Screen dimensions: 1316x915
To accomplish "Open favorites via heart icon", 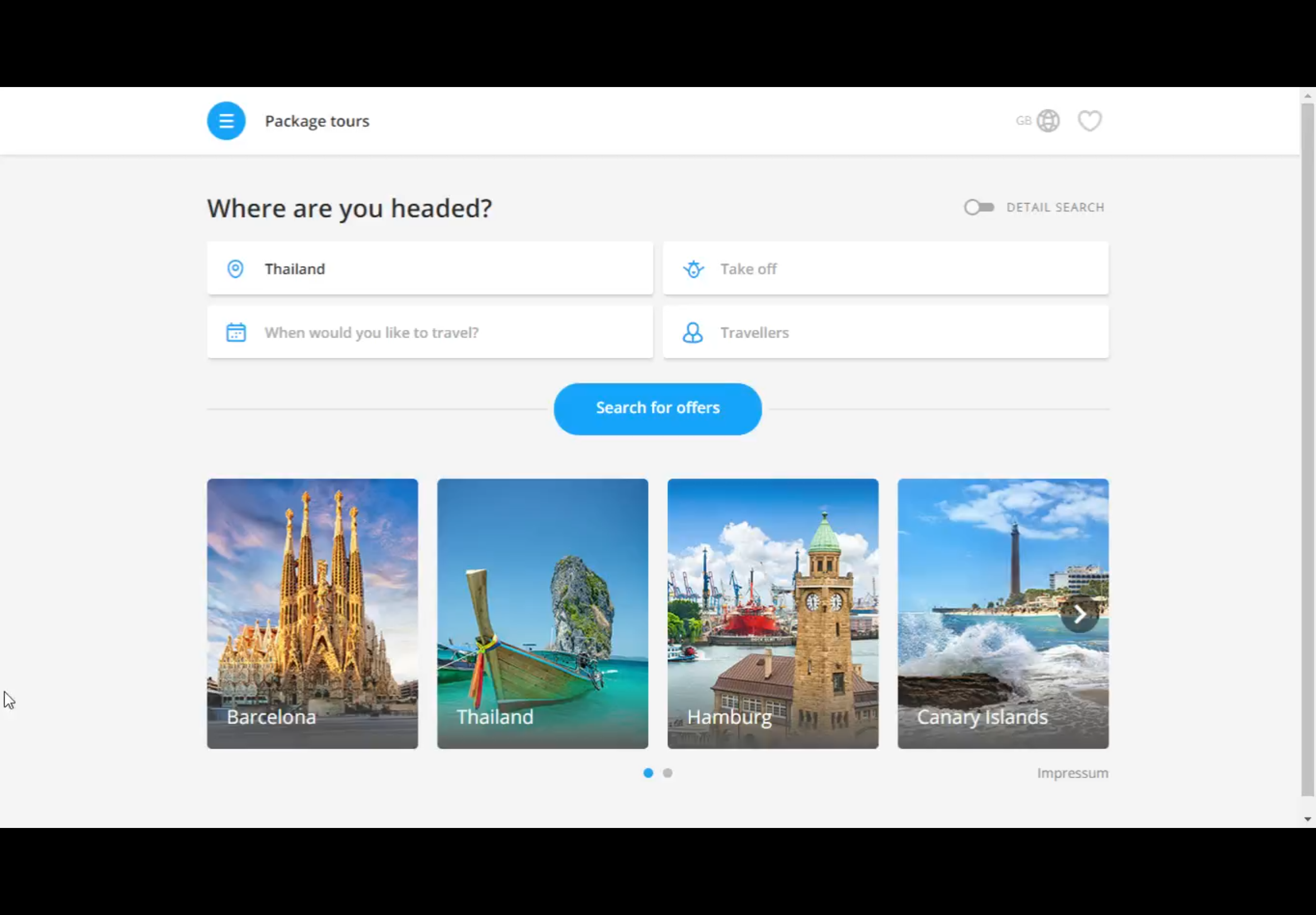I will 1089,121.
